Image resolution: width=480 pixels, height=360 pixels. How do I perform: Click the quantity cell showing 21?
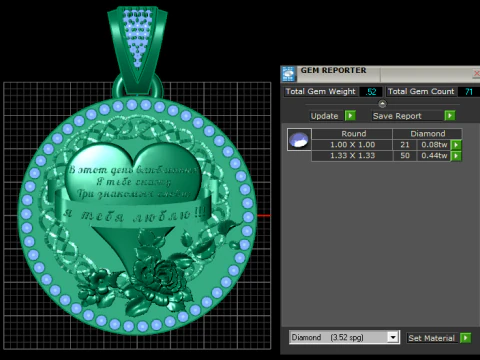pyautogui.click(x=405, y=145)
